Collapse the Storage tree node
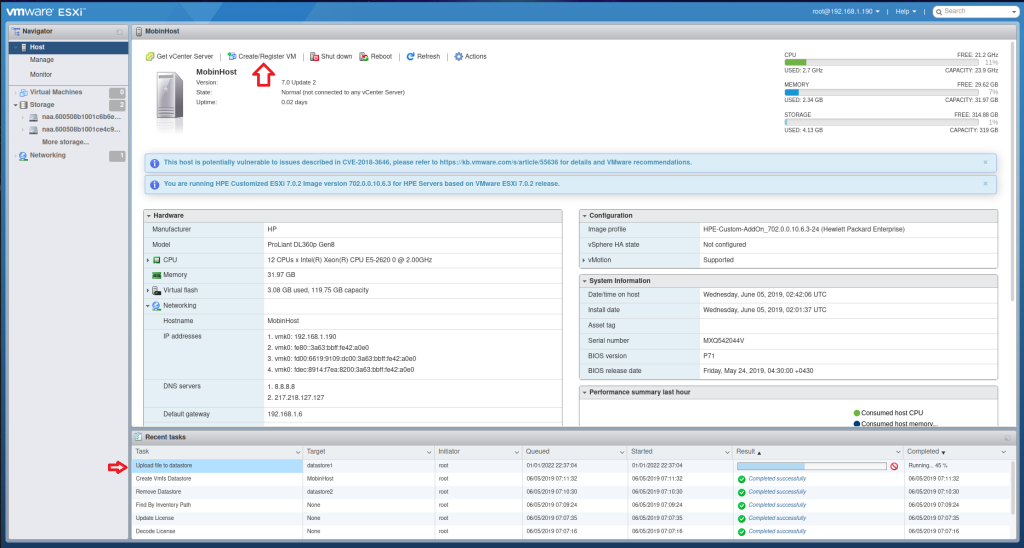Image resolution: width=1024 pixels, height=548 pixels. 15,105
